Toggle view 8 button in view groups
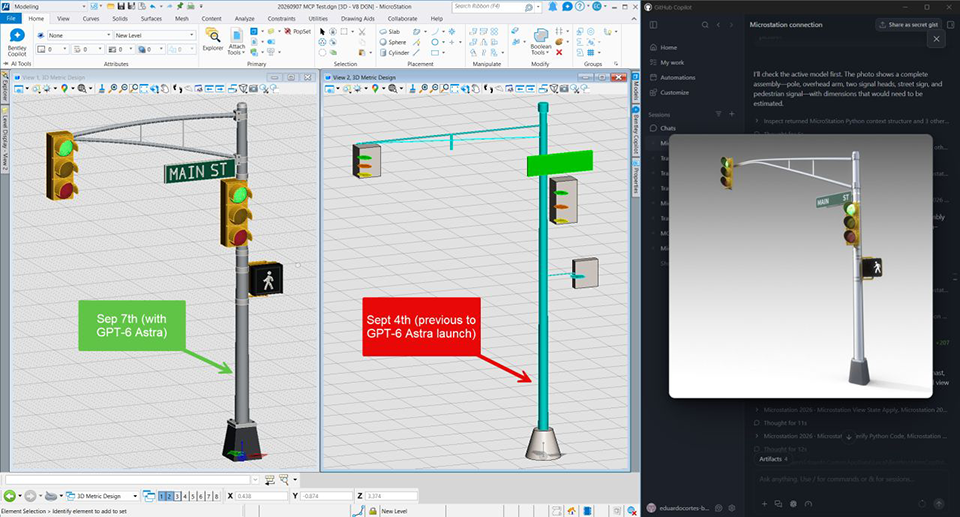The image size is (960, 517). click(216, 496)
